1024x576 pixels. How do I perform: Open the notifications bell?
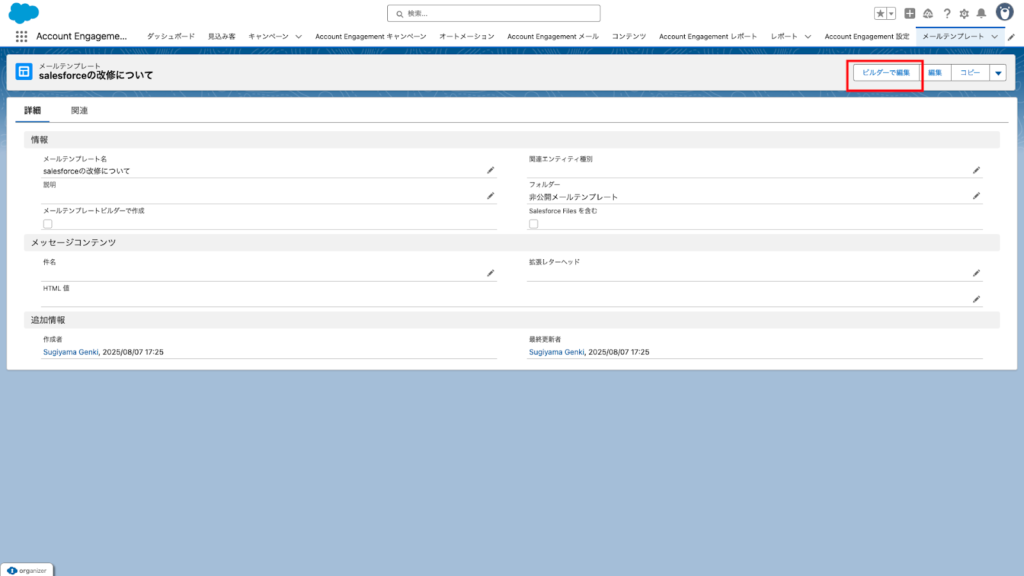(x=982, y=13)
